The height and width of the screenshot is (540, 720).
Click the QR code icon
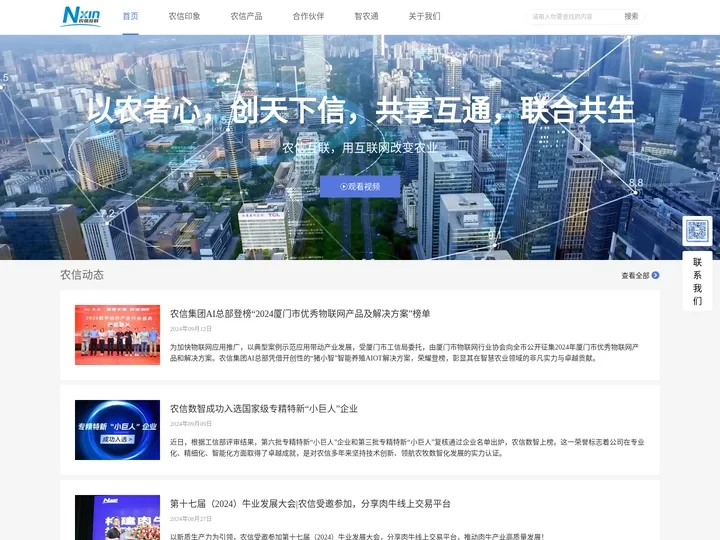pos(697,231)
